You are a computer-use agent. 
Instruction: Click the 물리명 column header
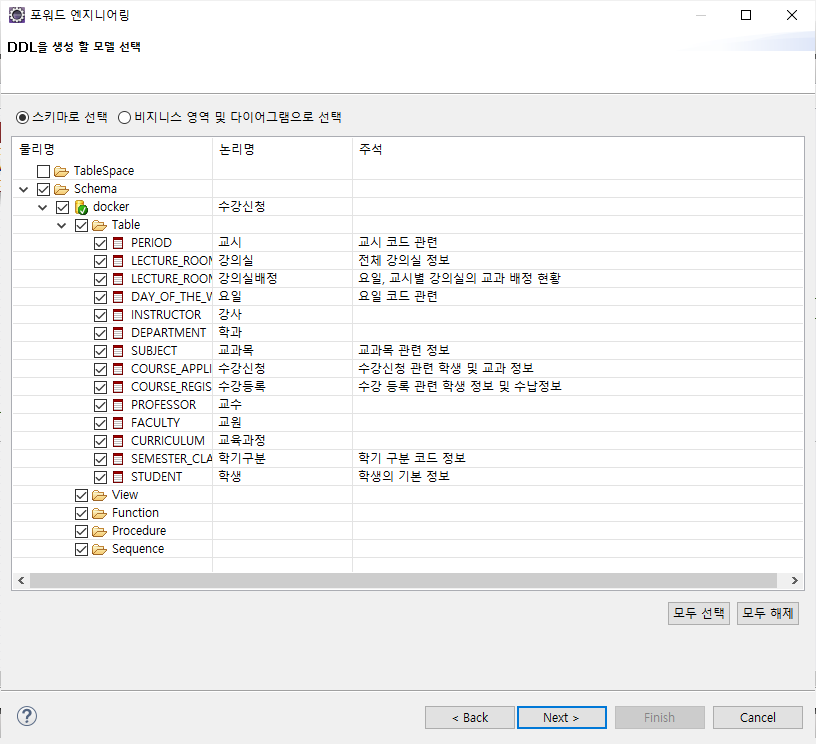click(x=112, y=149)
